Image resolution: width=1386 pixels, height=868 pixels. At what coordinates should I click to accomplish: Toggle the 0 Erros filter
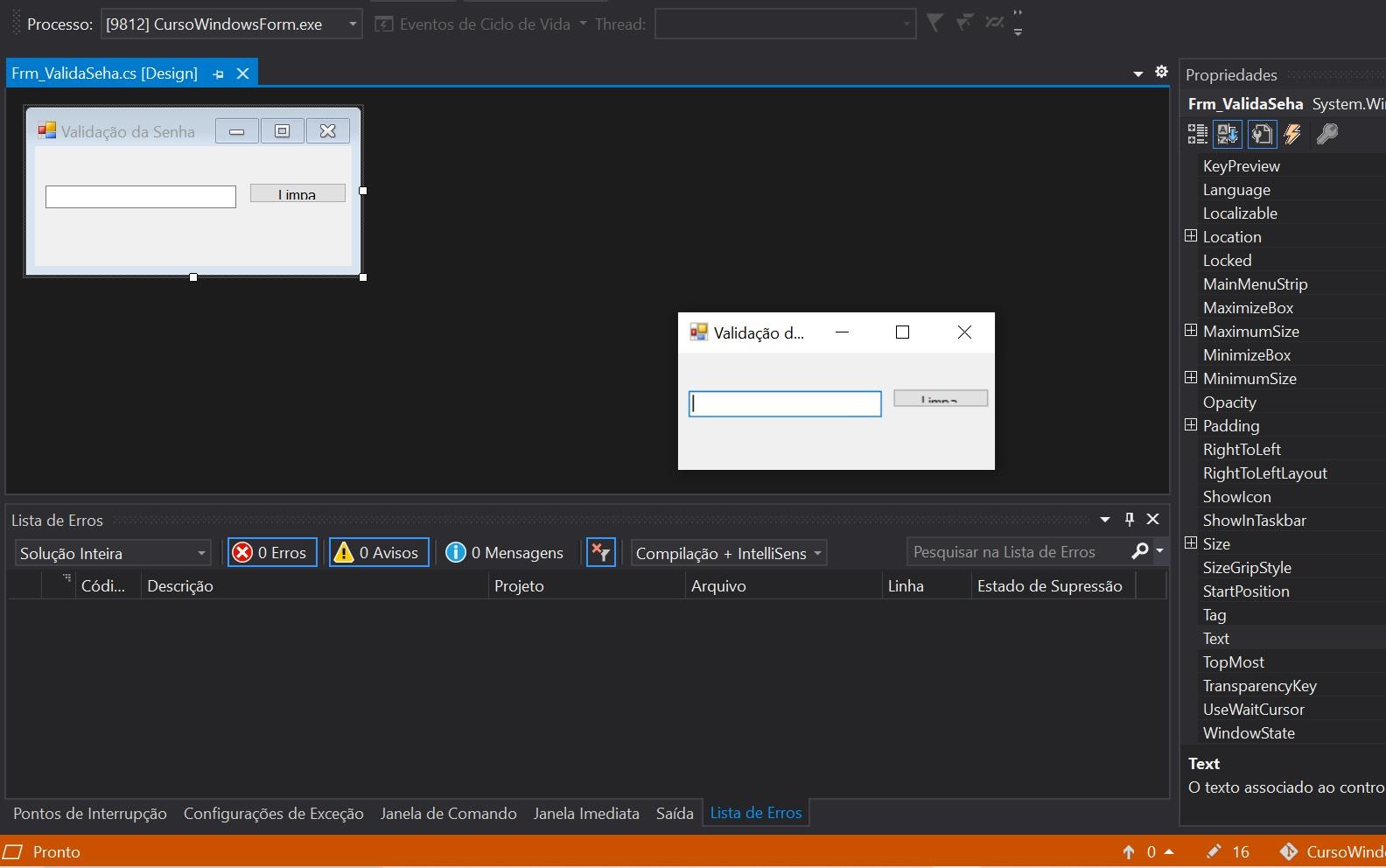coord(271,552)
